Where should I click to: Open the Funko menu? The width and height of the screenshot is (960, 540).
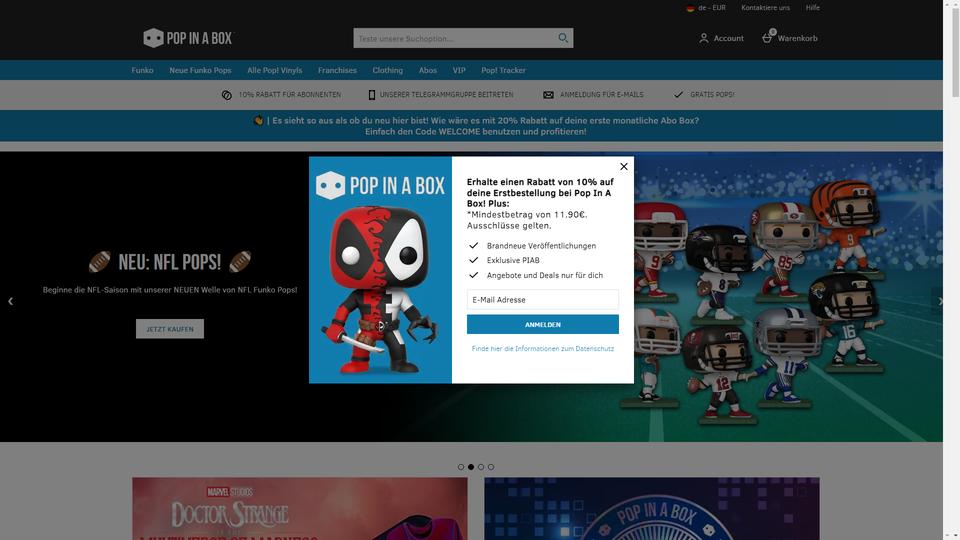tap(142, 70)
